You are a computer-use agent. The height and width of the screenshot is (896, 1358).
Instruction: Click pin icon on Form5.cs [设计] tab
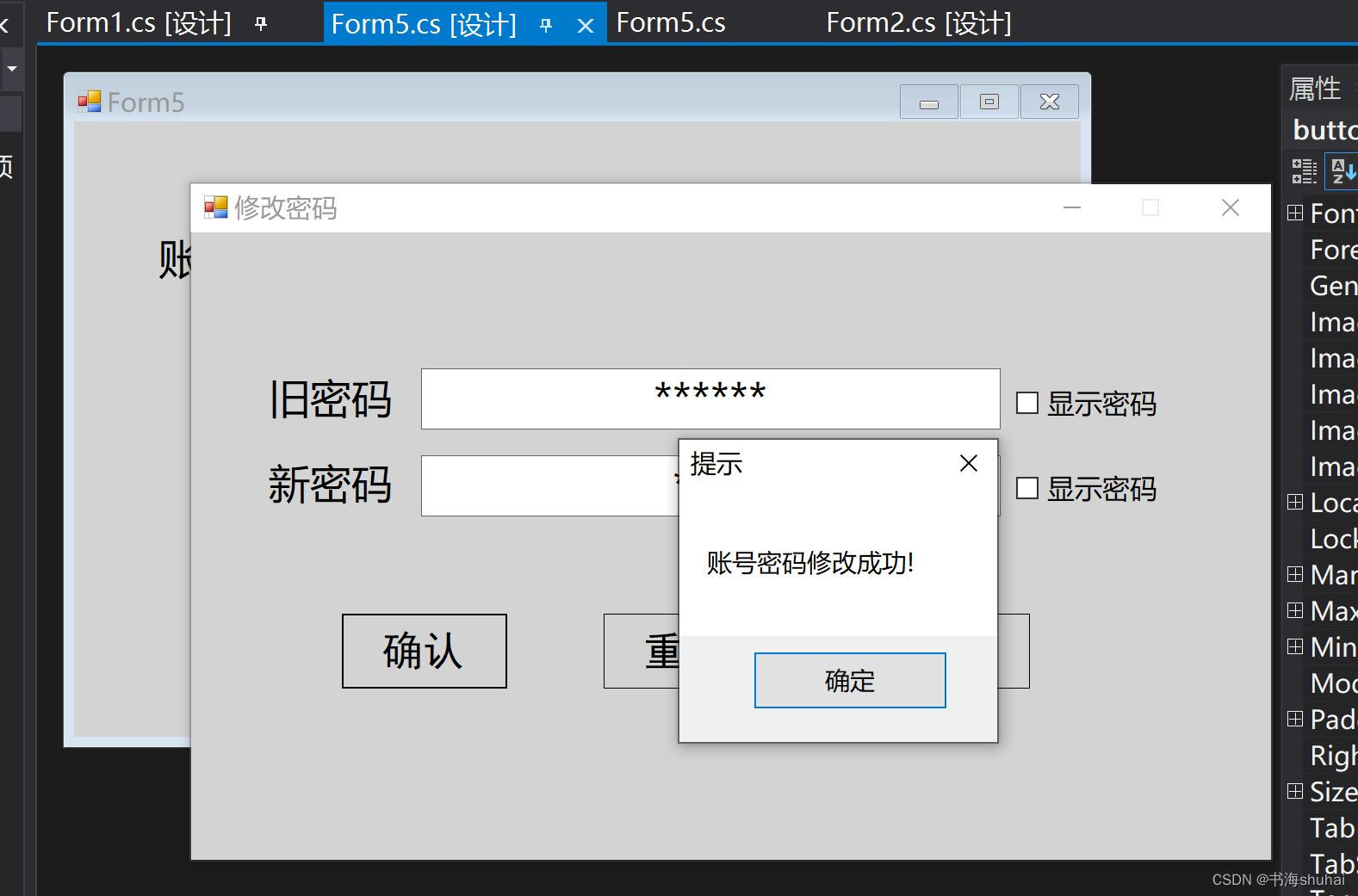click(x=546, y=26)
